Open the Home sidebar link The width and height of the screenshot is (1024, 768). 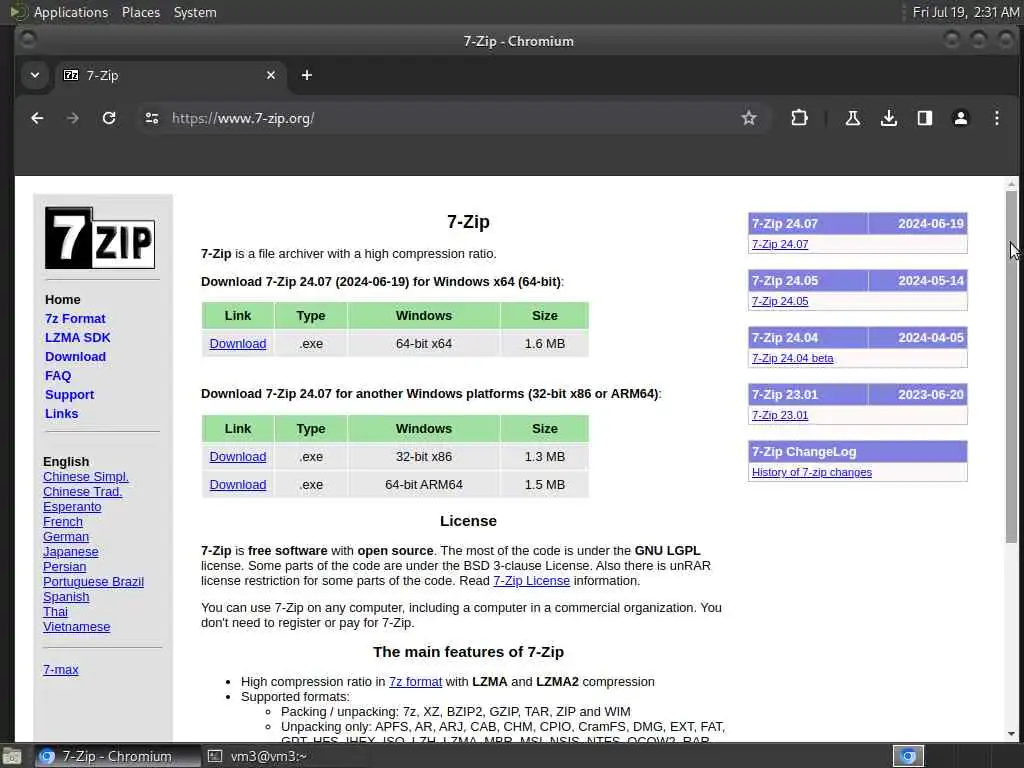point(63,300)
